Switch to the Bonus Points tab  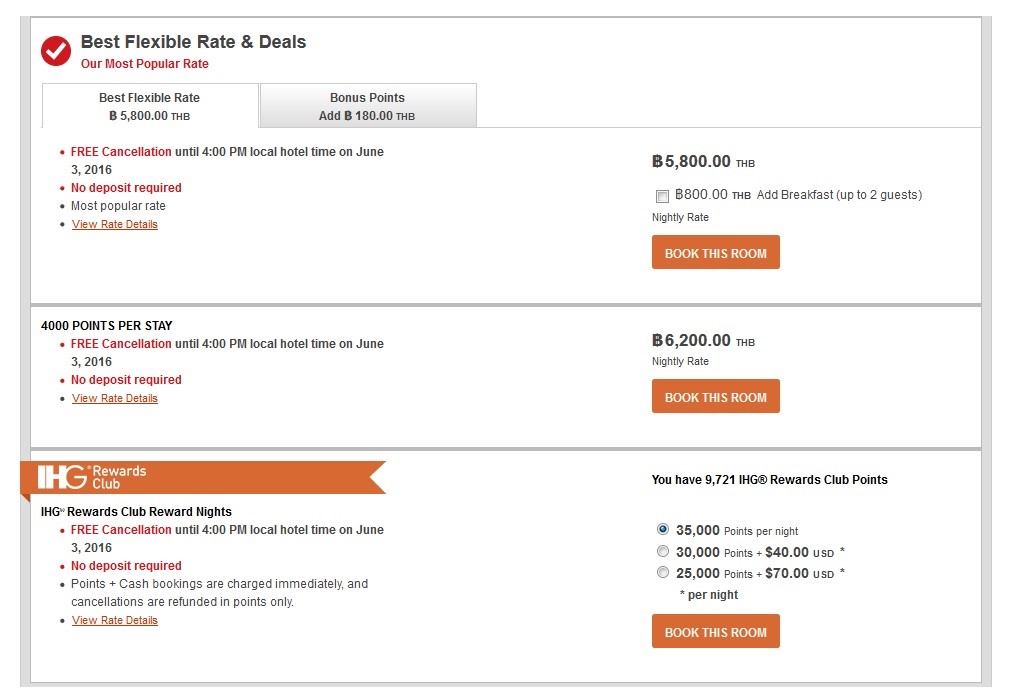367,106
